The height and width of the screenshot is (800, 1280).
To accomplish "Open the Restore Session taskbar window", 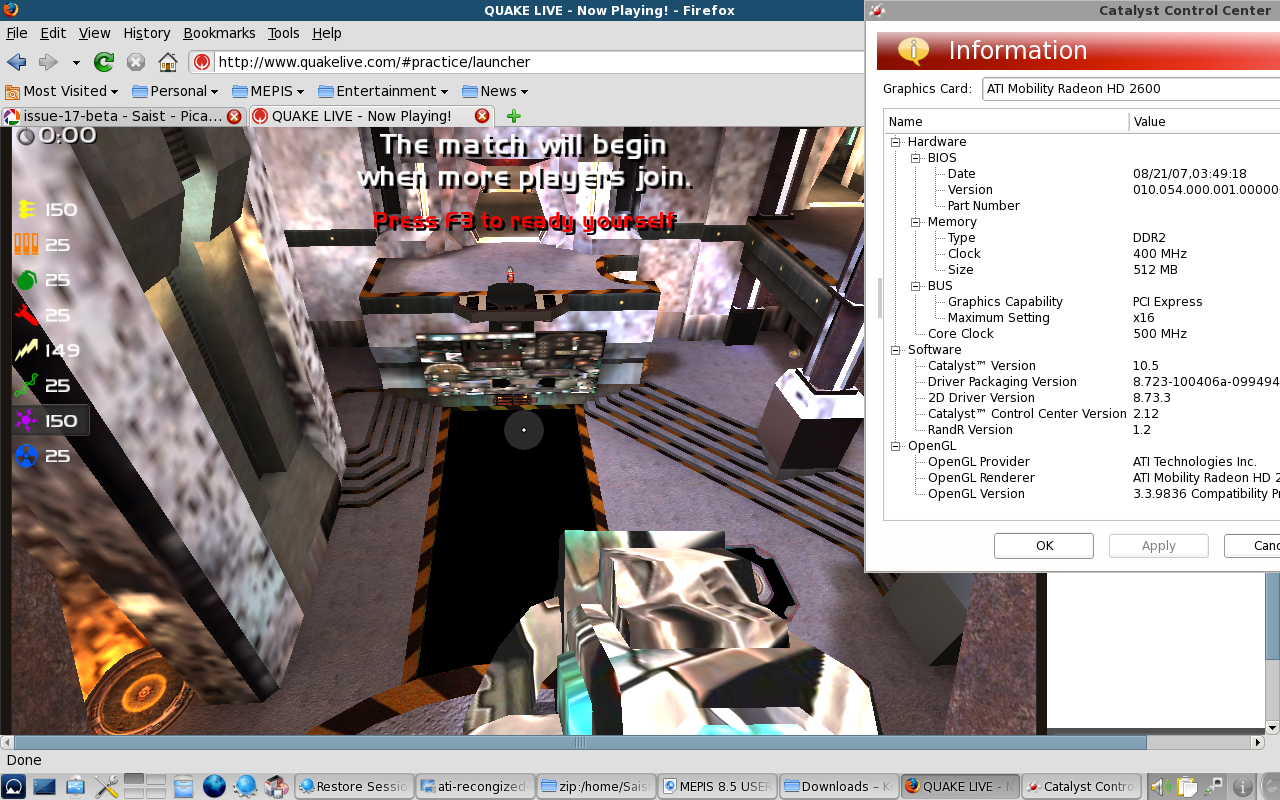I will [353, 787].
